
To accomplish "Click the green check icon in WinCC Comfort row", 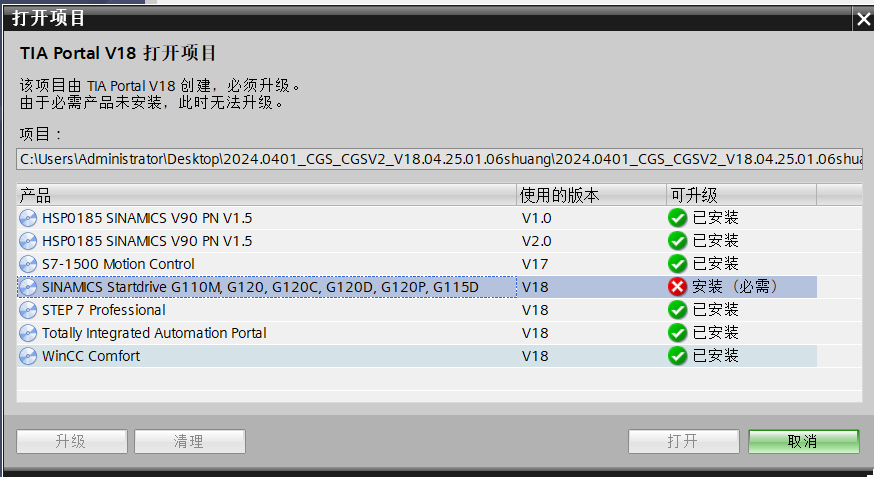I will click(x=678, y=356).
